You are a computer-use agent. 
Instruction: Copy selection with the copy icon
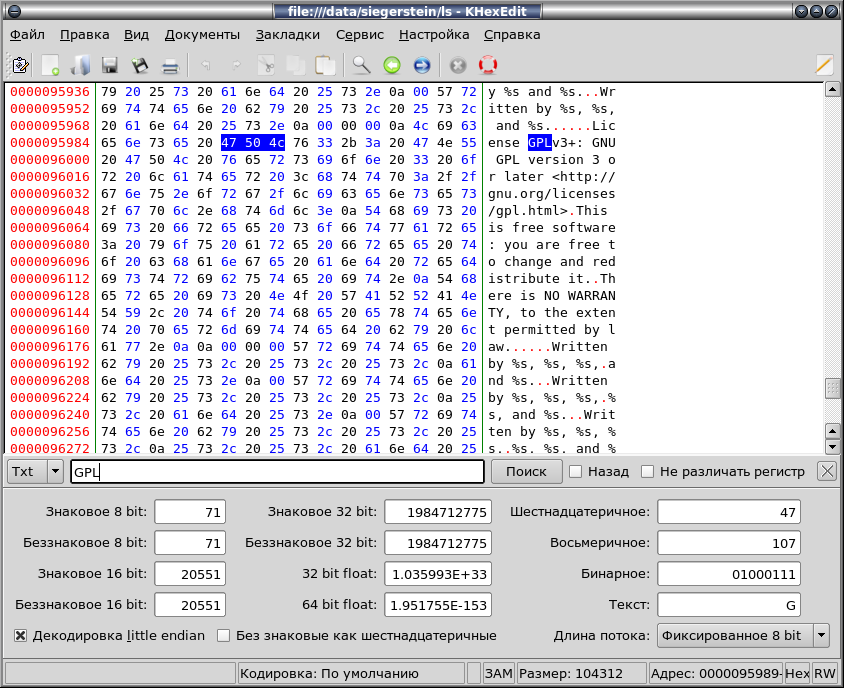click(296, 65)
